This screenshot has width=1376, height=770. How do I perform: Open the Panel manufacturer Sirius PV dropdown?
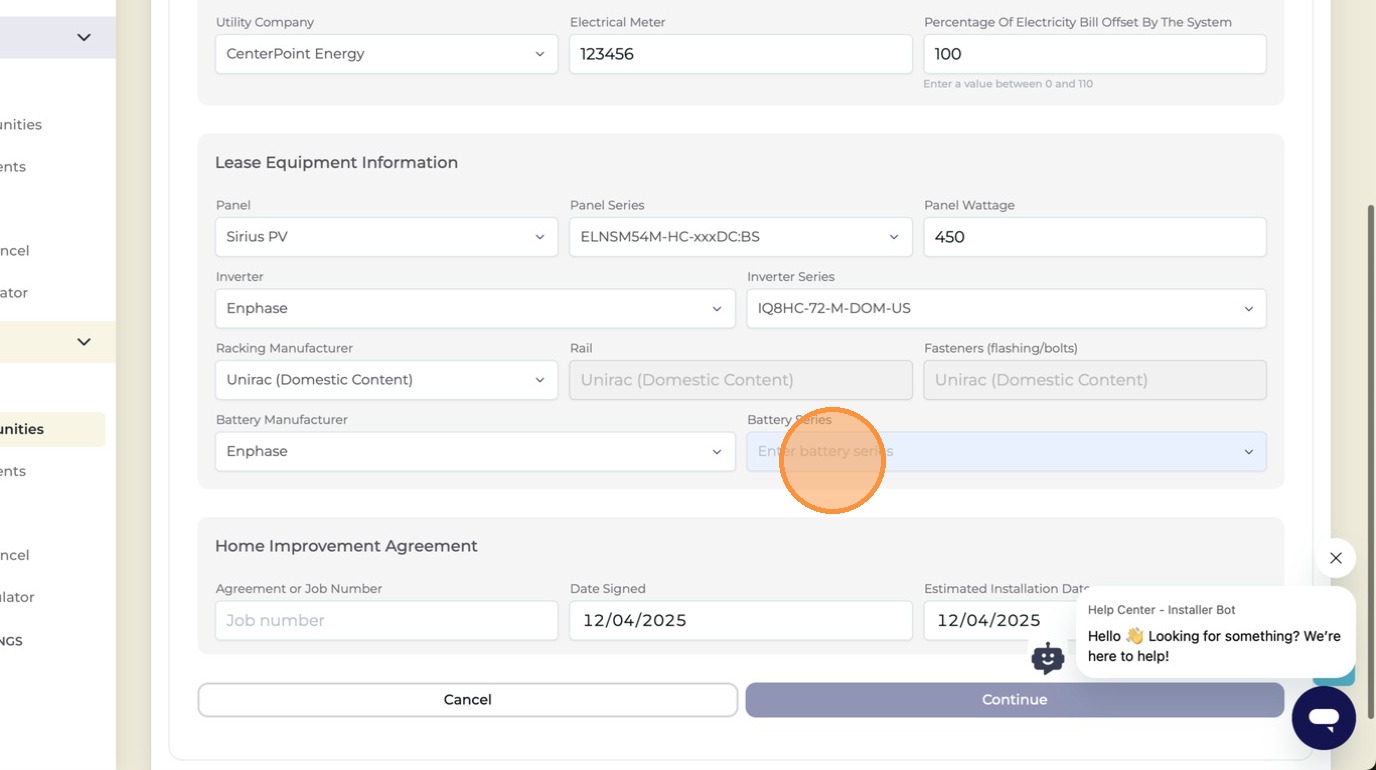pos(386,237)
